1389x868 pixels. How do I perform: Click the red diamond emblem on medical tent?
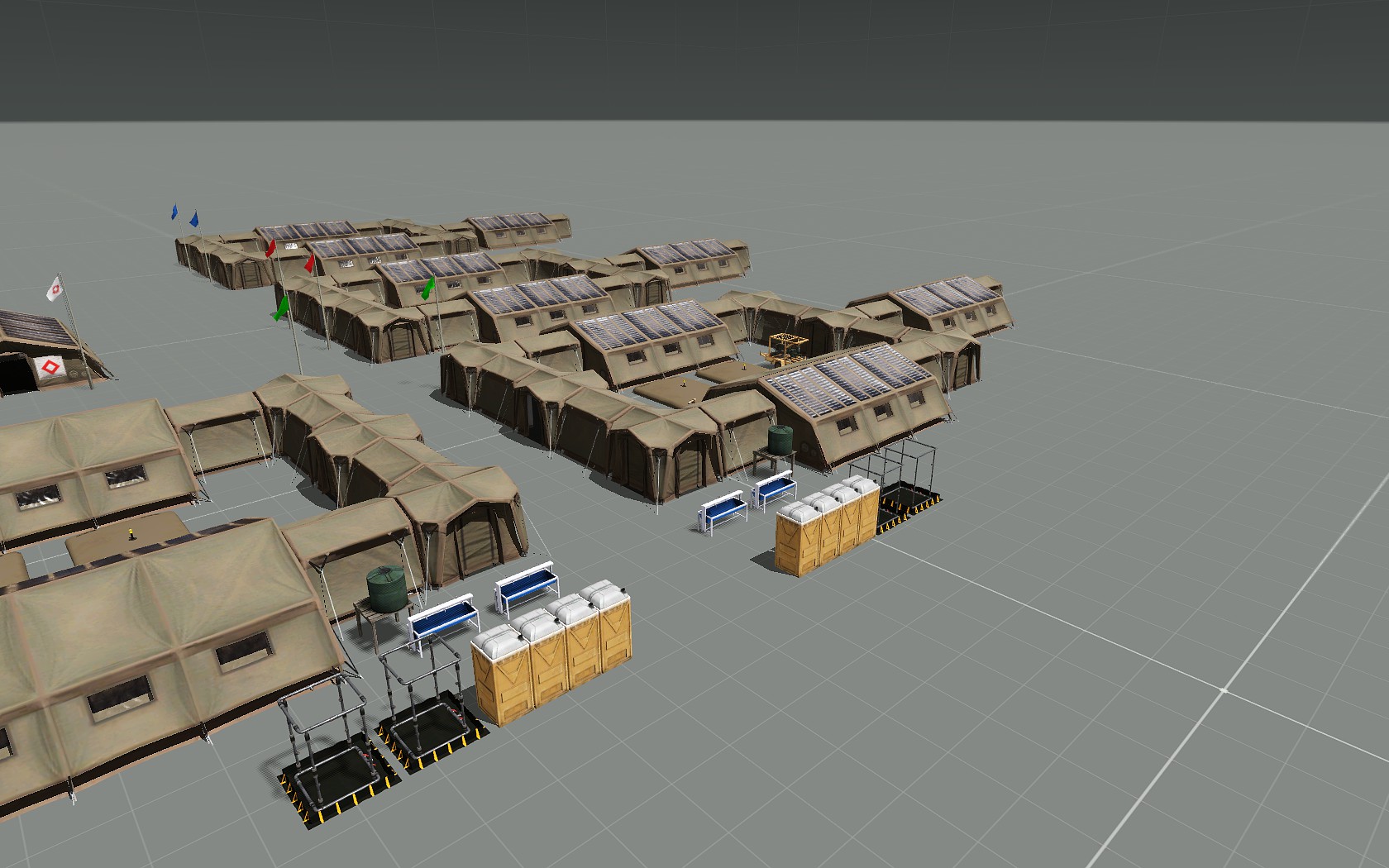(50, 365)
